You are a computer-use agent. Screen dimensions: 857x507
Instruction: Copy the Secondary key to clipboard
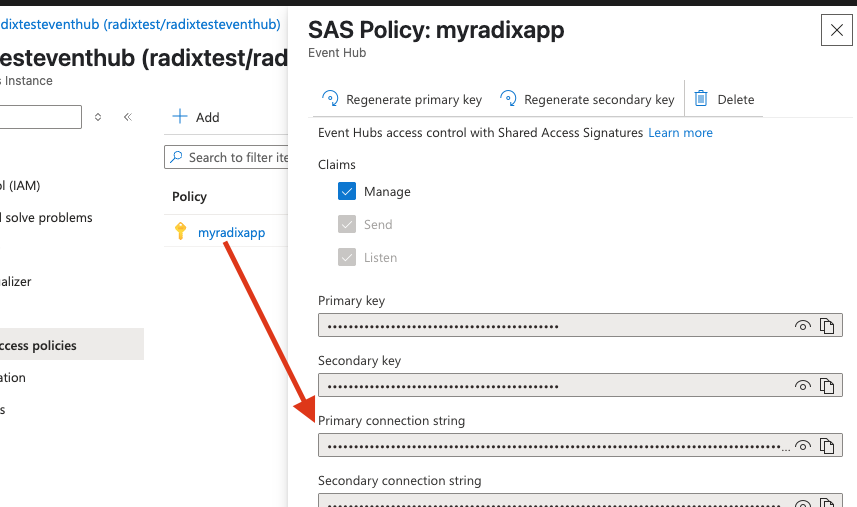click(827, 386)
